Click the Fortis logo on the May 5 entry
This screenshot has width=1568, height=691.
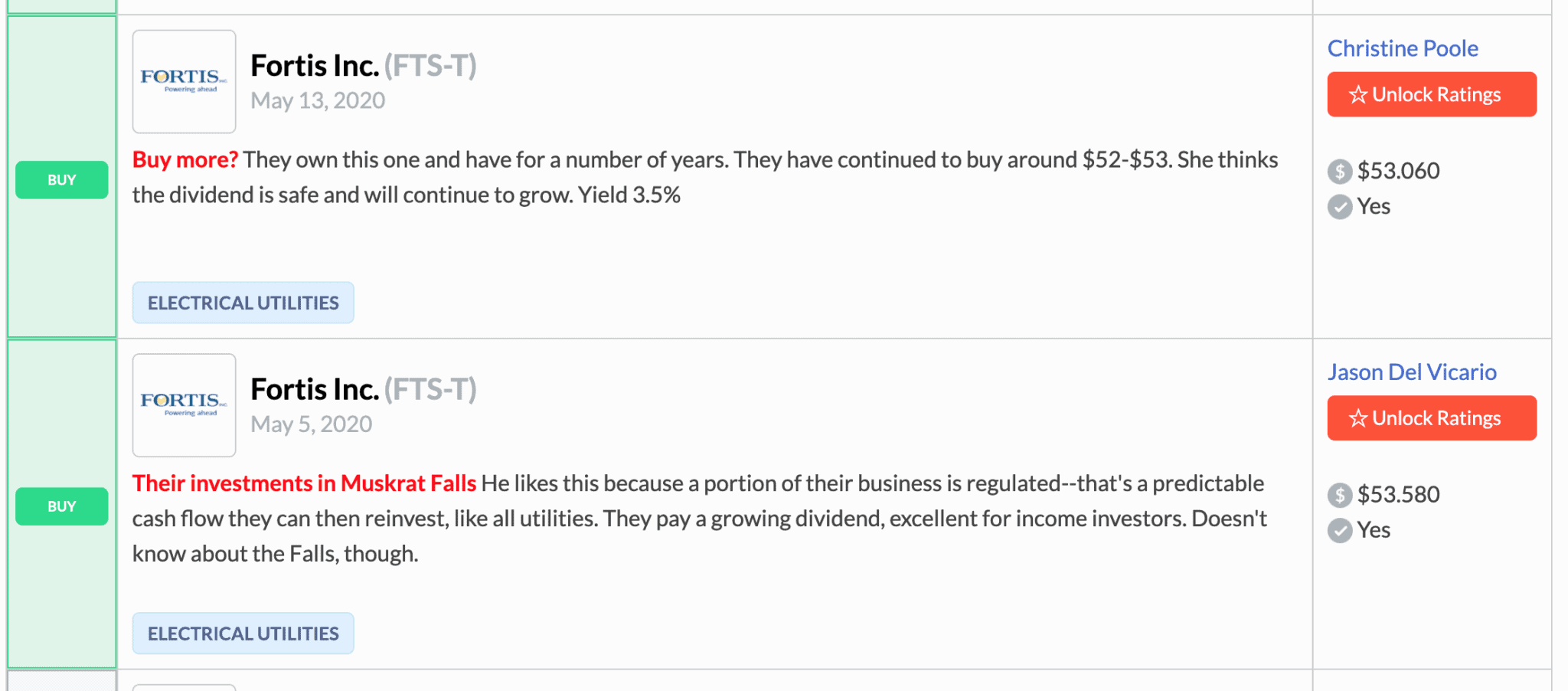coord(184,404)
